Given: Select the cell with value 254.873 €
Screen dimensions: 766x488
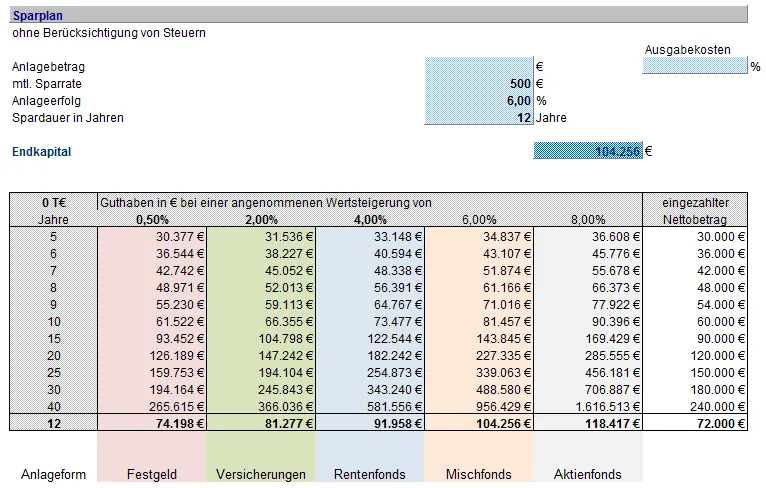Looking at the screenshot, I should pos(370,373).
